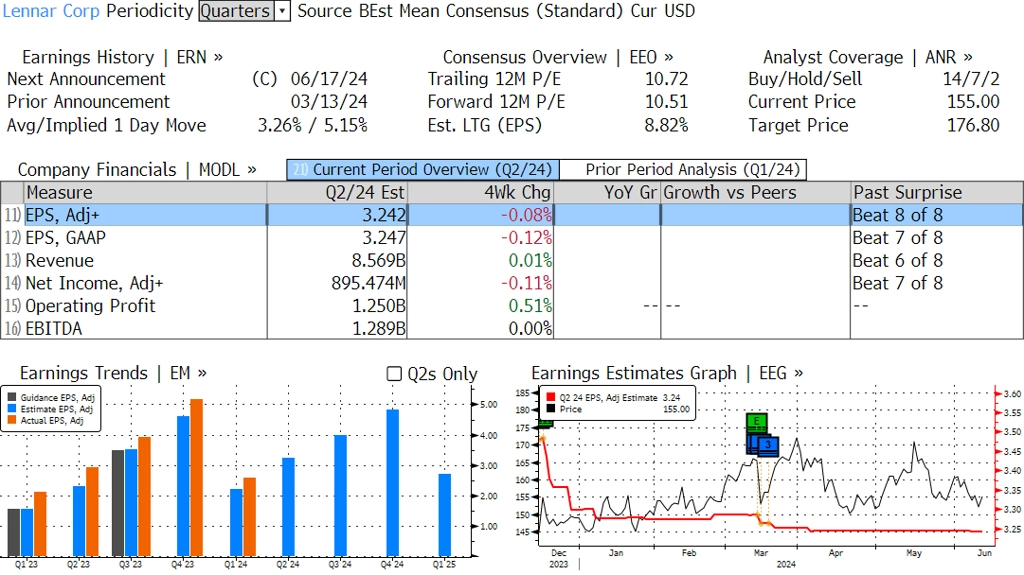Open Earnings History ERN link
The width and height of the screenshot is (1024, 575).
pos(122,58)
